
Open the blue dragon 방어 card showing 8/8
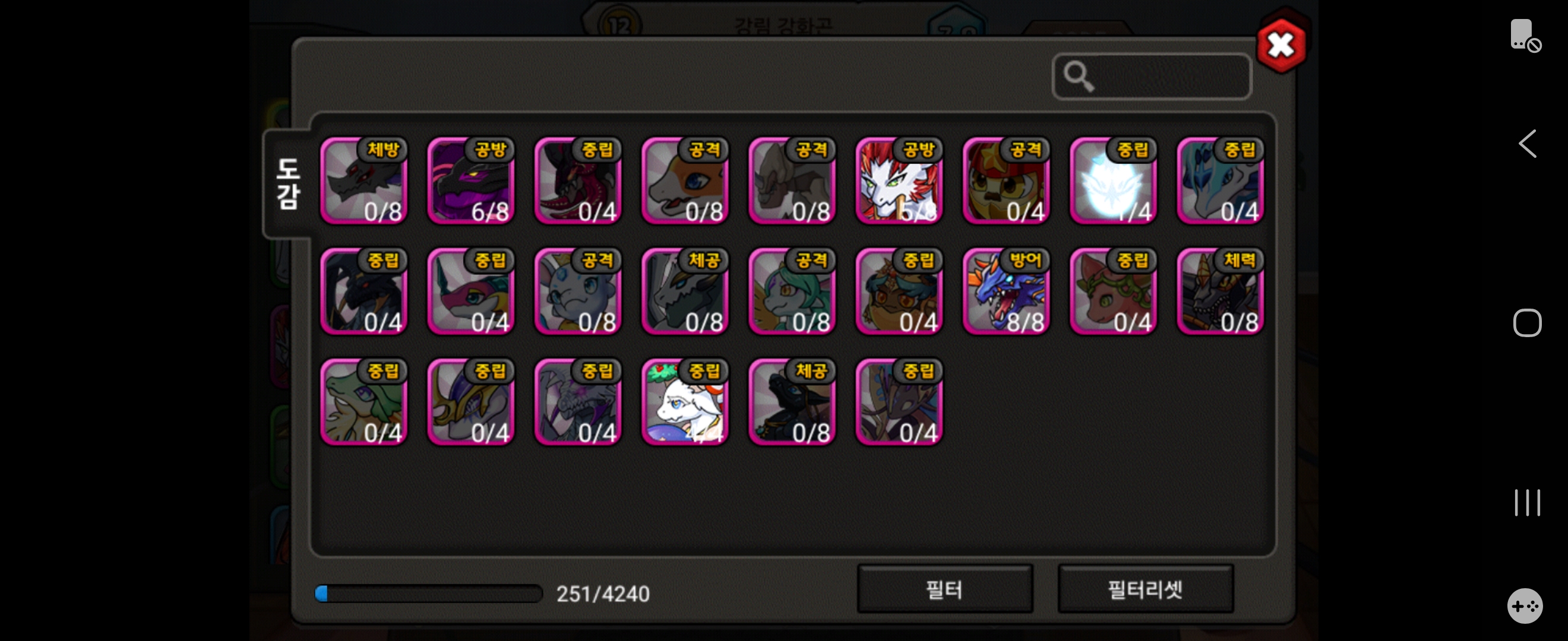click(1007, 291)
